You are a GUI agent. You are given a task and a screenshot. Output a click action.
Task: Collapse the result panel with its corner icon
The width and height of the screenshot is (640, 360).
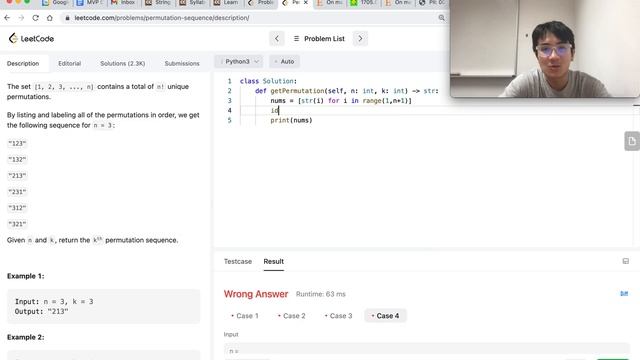625,261
